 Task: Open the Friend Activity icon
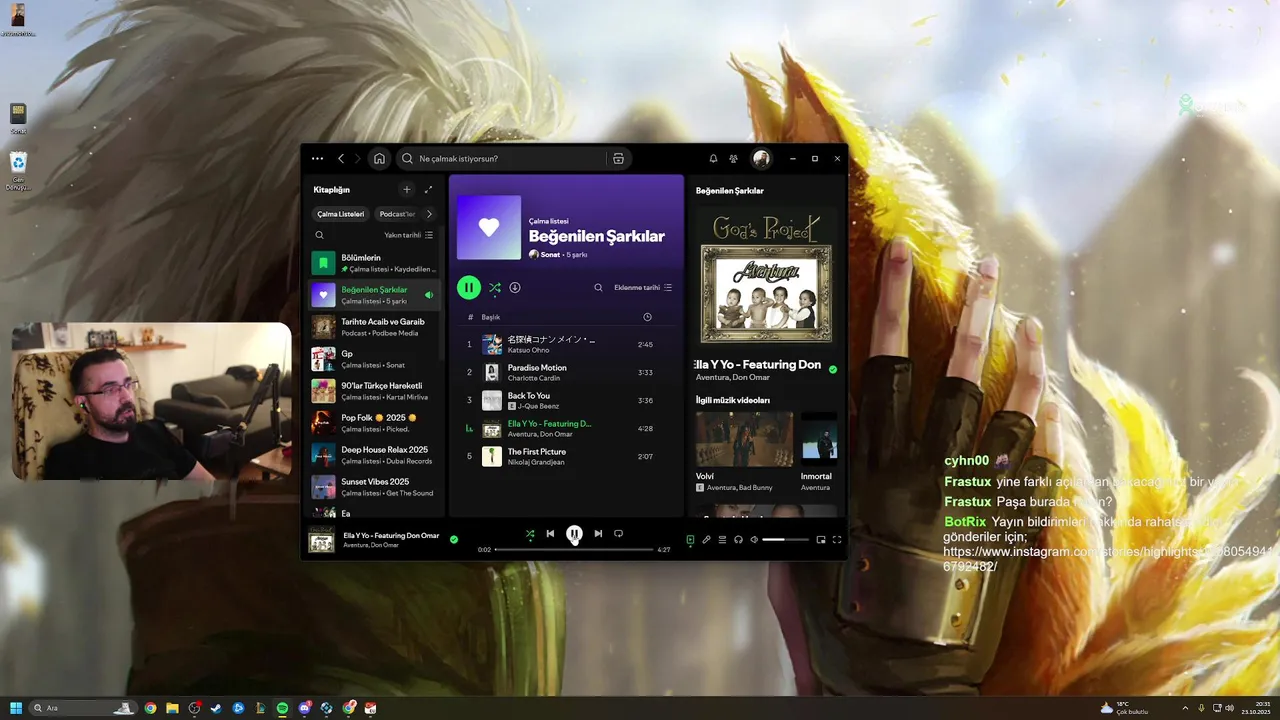click(x=734, y=158)
